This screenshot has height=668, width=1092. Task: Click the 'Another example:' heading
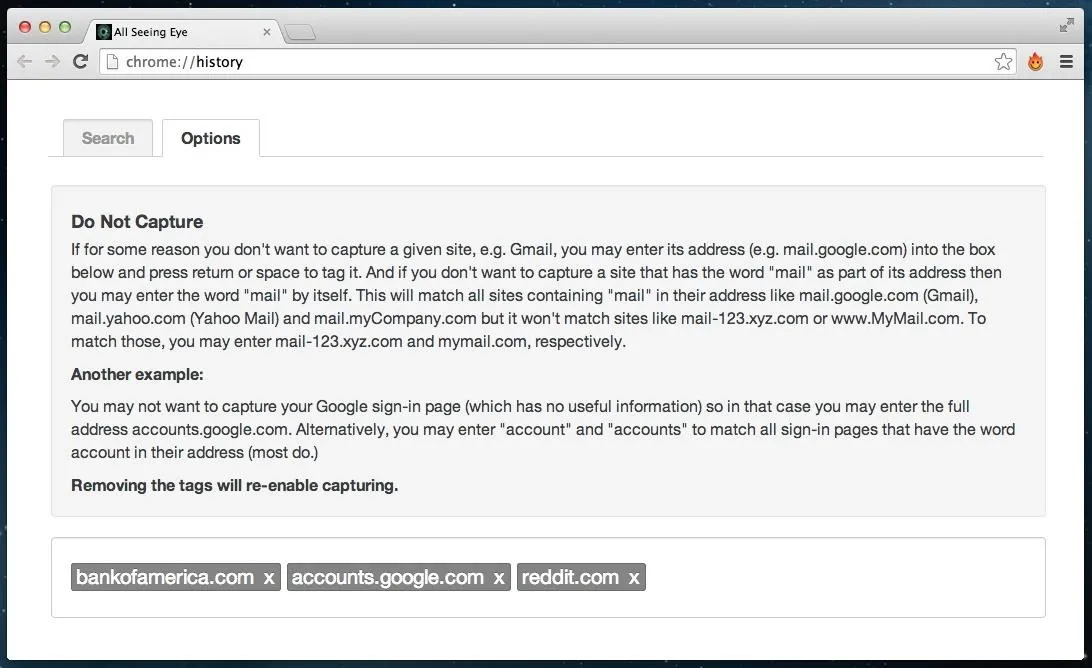[x=137, y=375]
